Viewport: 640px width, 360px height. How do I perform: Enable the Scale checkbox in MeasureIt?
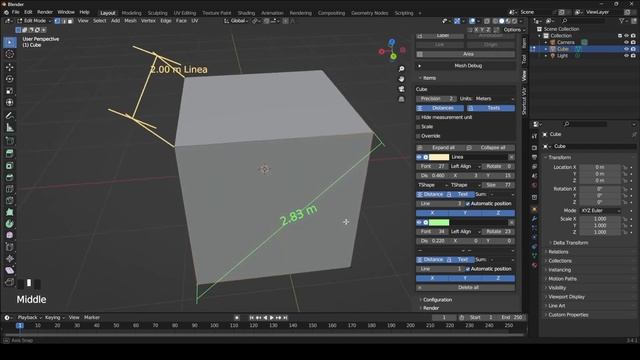click(418, 127)
